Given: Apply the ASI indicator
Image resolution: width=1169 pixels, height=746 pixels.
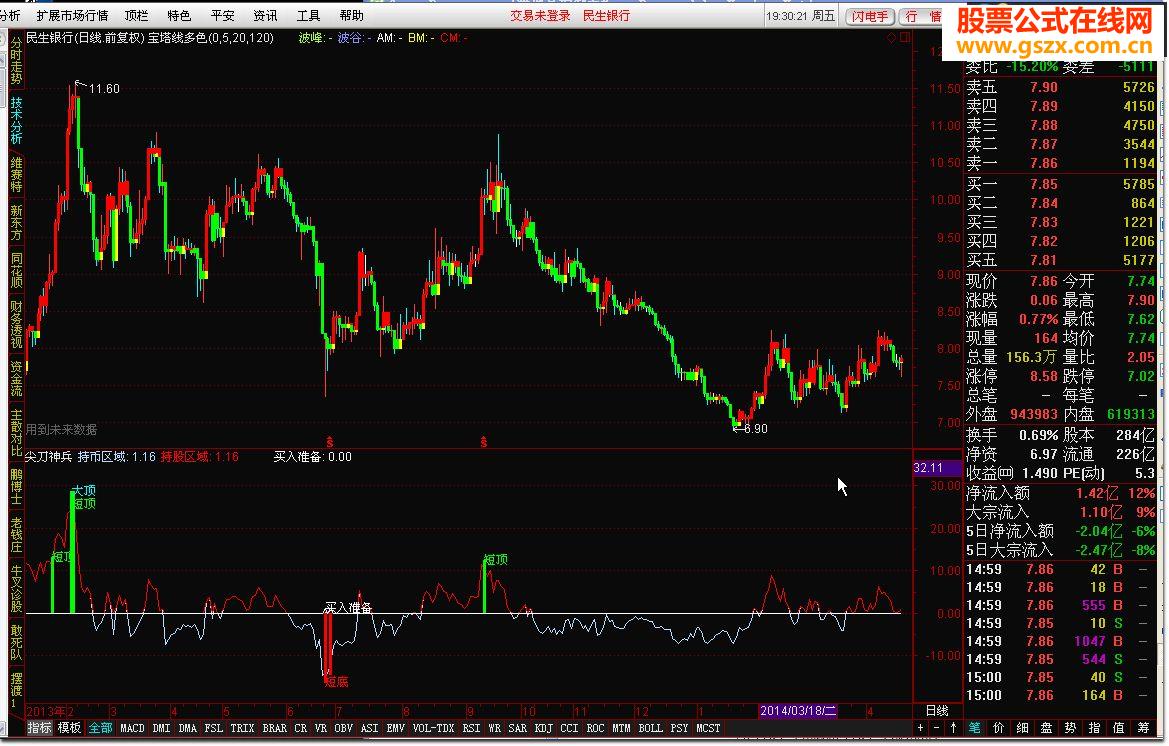Looking at the screenshot, I should [369, 727].
